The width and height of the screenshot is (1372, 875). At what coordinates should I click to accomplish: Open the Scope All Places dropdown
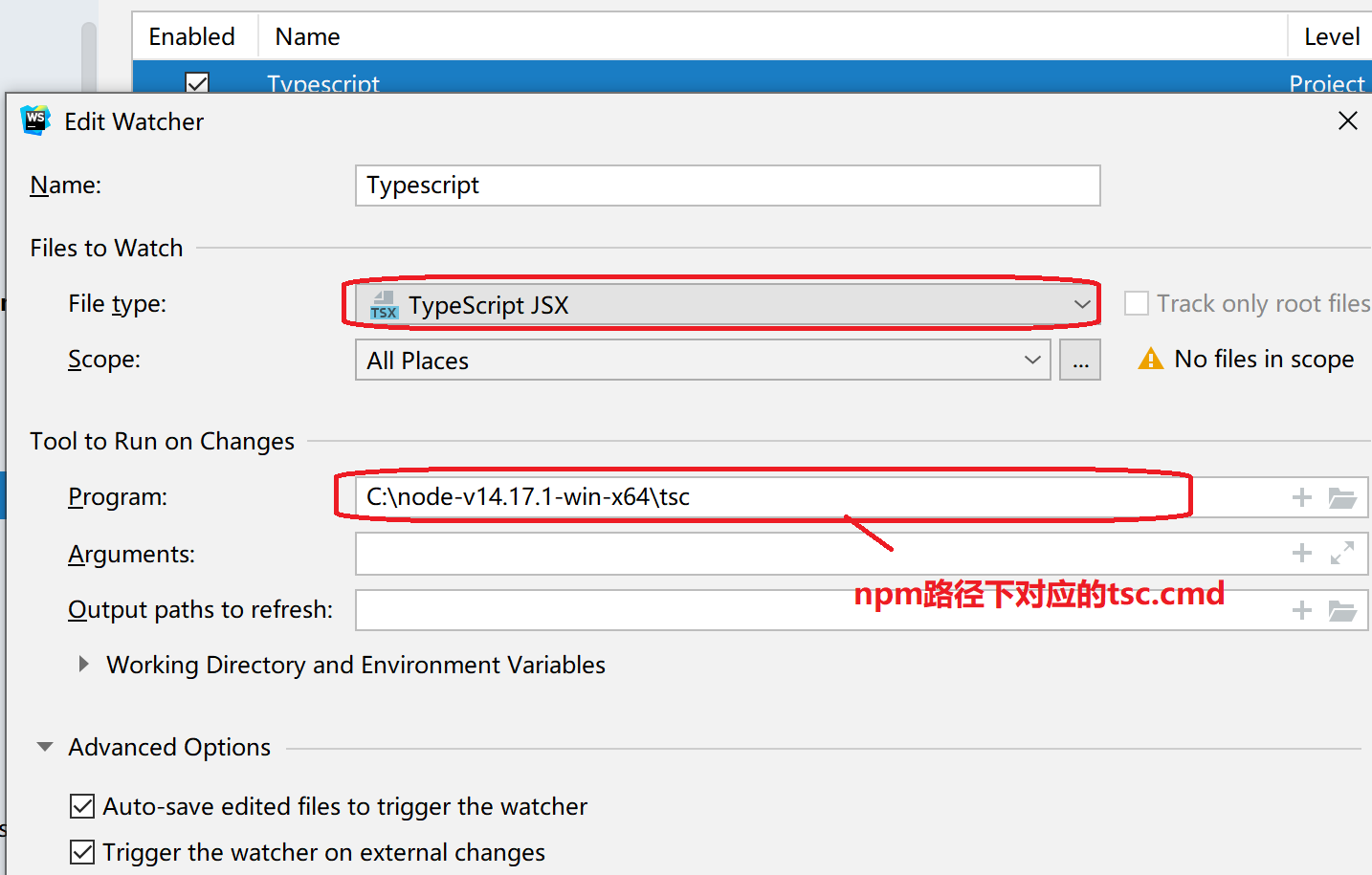tap(702, 361)
